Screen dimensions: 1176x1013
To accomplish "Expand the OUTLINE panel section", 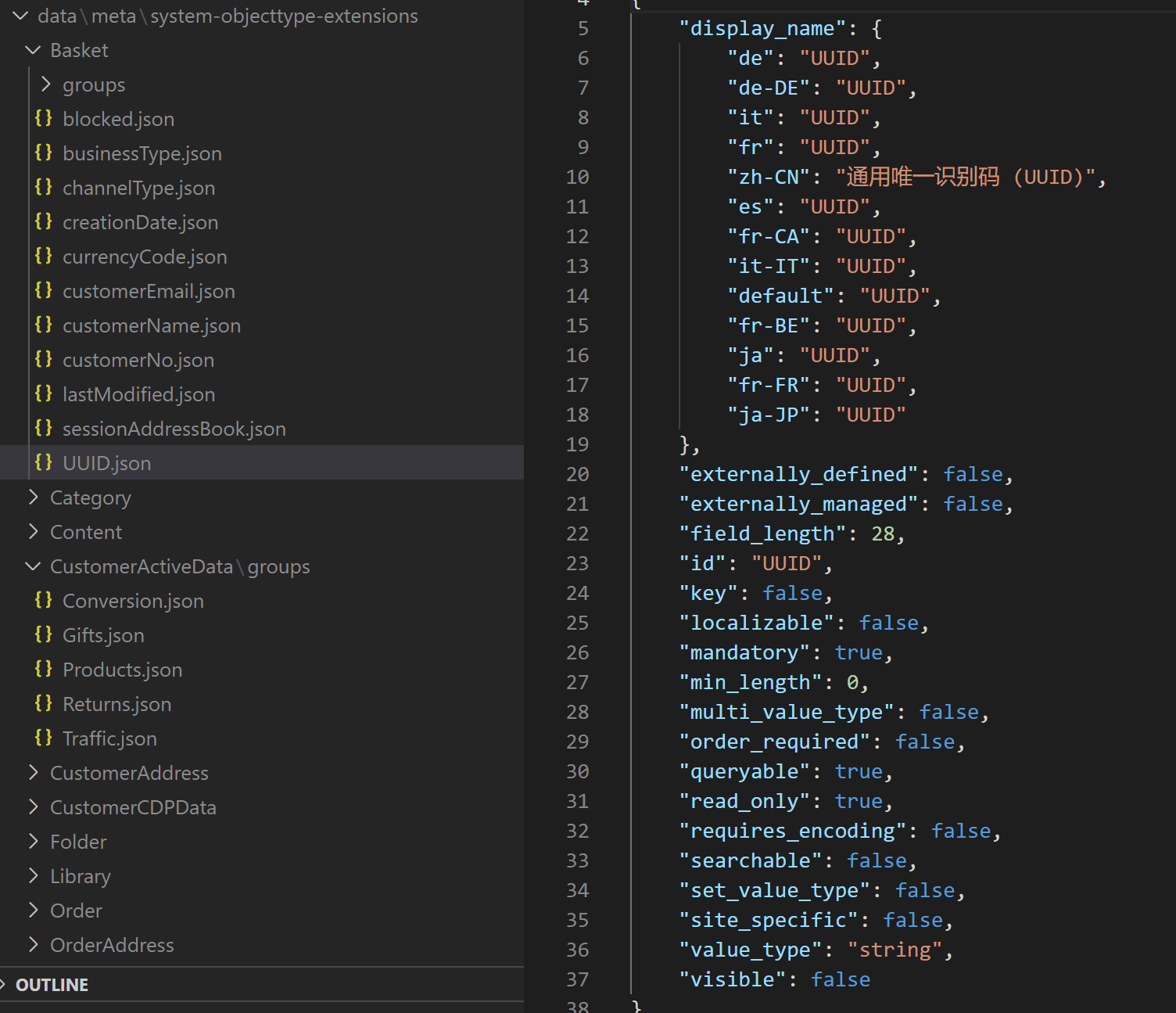I will [262, 984].
